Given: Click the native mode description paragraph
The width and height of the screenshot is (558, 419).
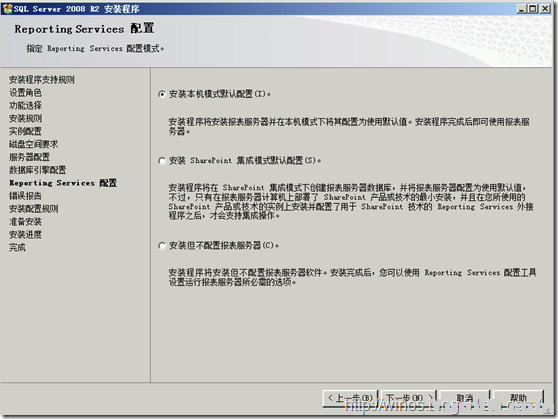Looking at the screenshot, I should click(x=349, y=126).
